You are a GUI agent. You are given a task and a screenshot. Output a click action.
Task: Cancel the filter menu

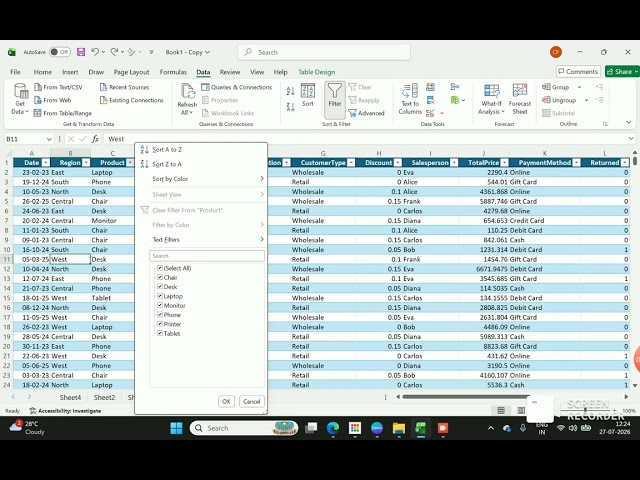tap(251, 402)
